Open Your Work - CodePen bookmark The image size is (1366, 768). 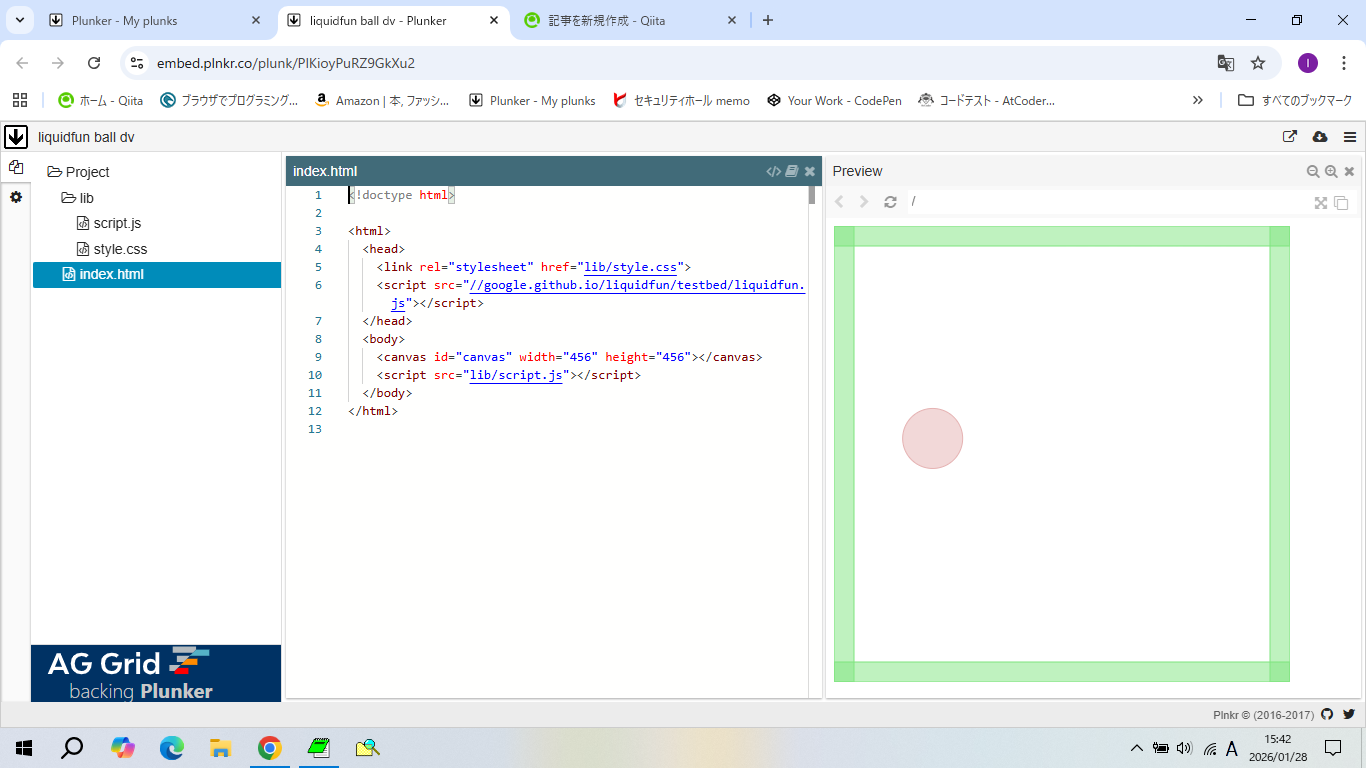tap(834, 100)
